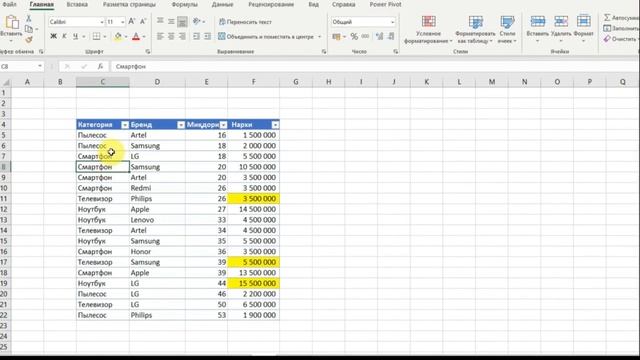Click the Очистить (Clear) button
The image size is (640, 360).
point(621,39)
